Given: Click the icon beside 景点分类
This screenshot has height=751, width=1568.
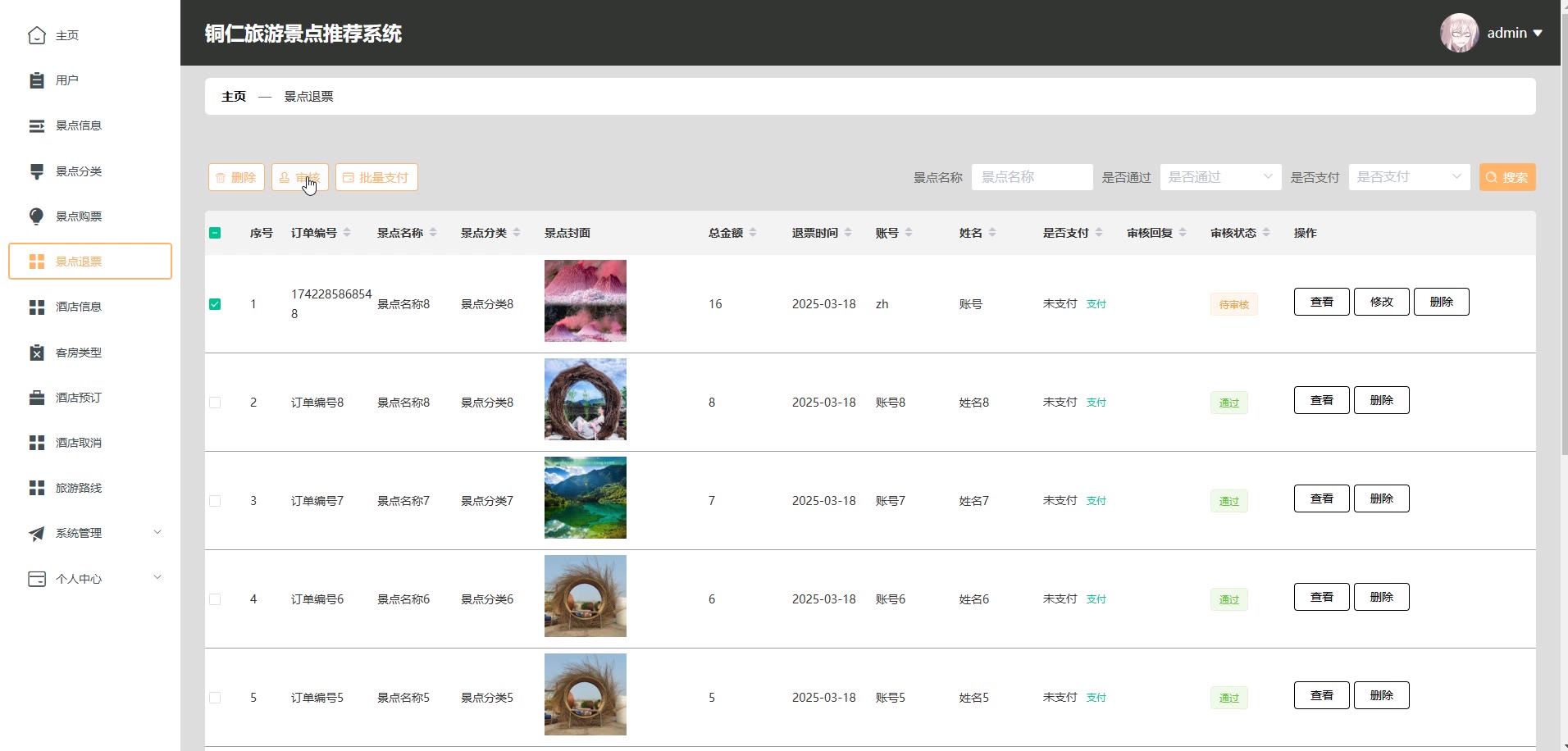Looking at the screenshot, I should tap(37, 171).
